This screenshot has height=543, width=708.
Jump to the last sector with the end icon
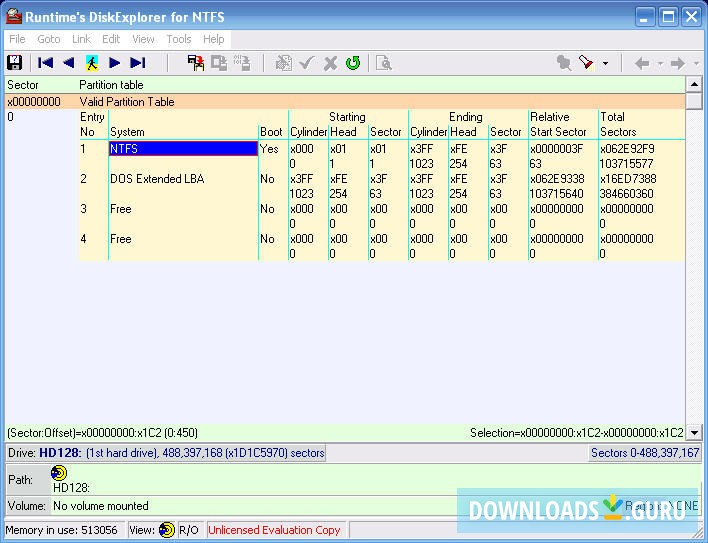(x=138, y=63)
